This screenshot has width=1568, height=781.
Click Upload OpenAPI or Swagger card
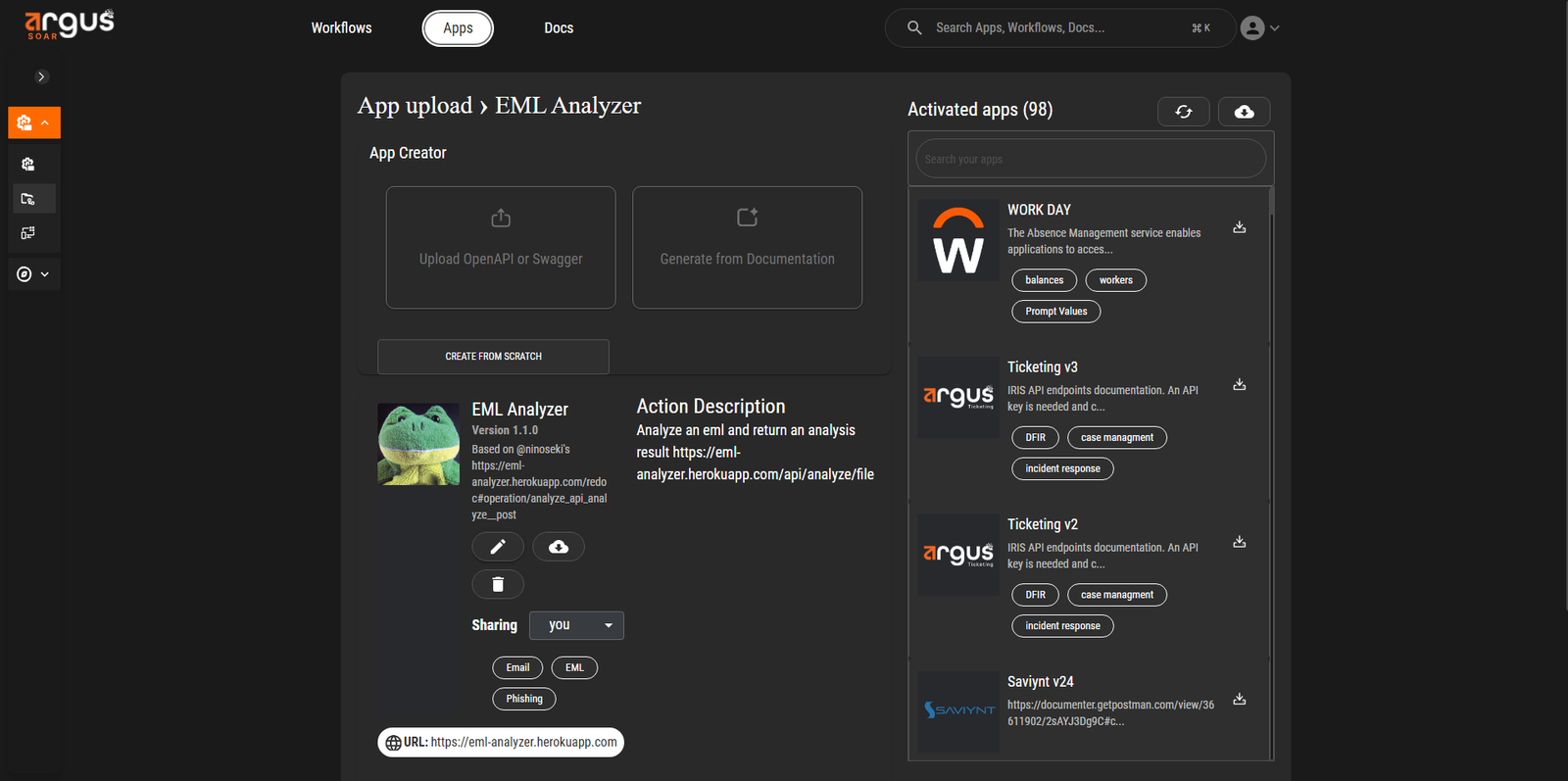pos(501,248)
